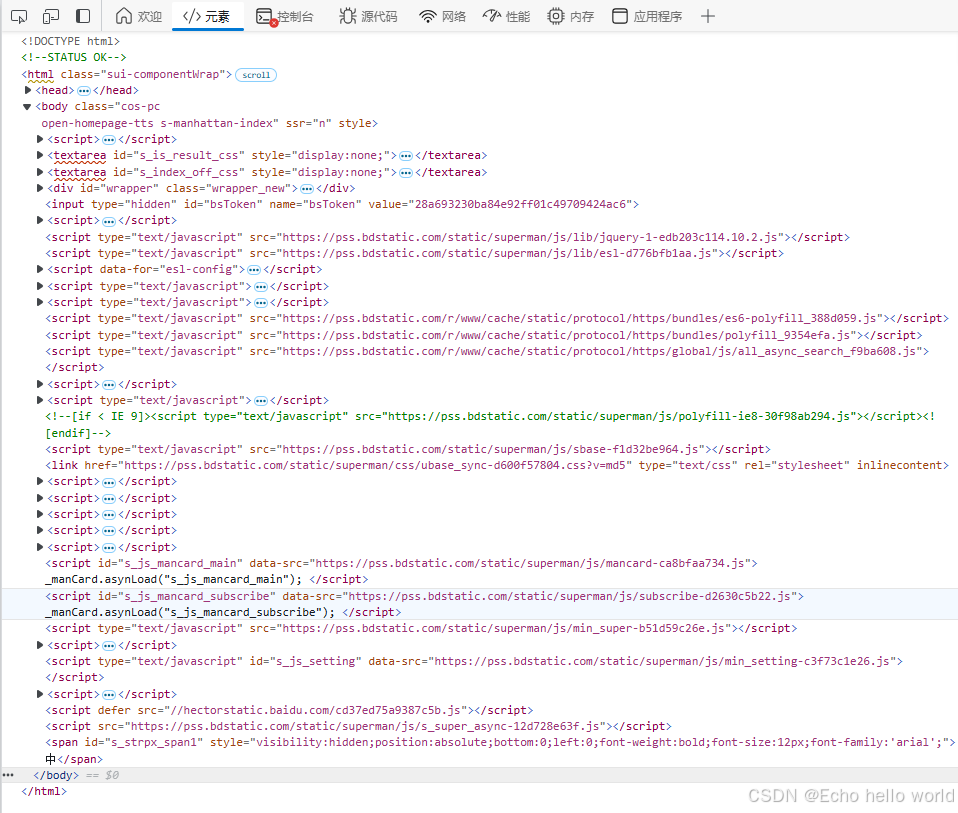The width and height of the screenshot is (958, 813).
Task: Expand the div wrapper node
Action: [x=40, y=188]
